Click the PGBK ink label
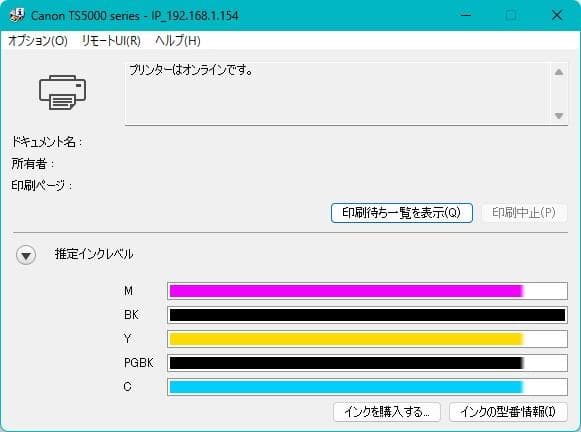 tap(139, 363)
